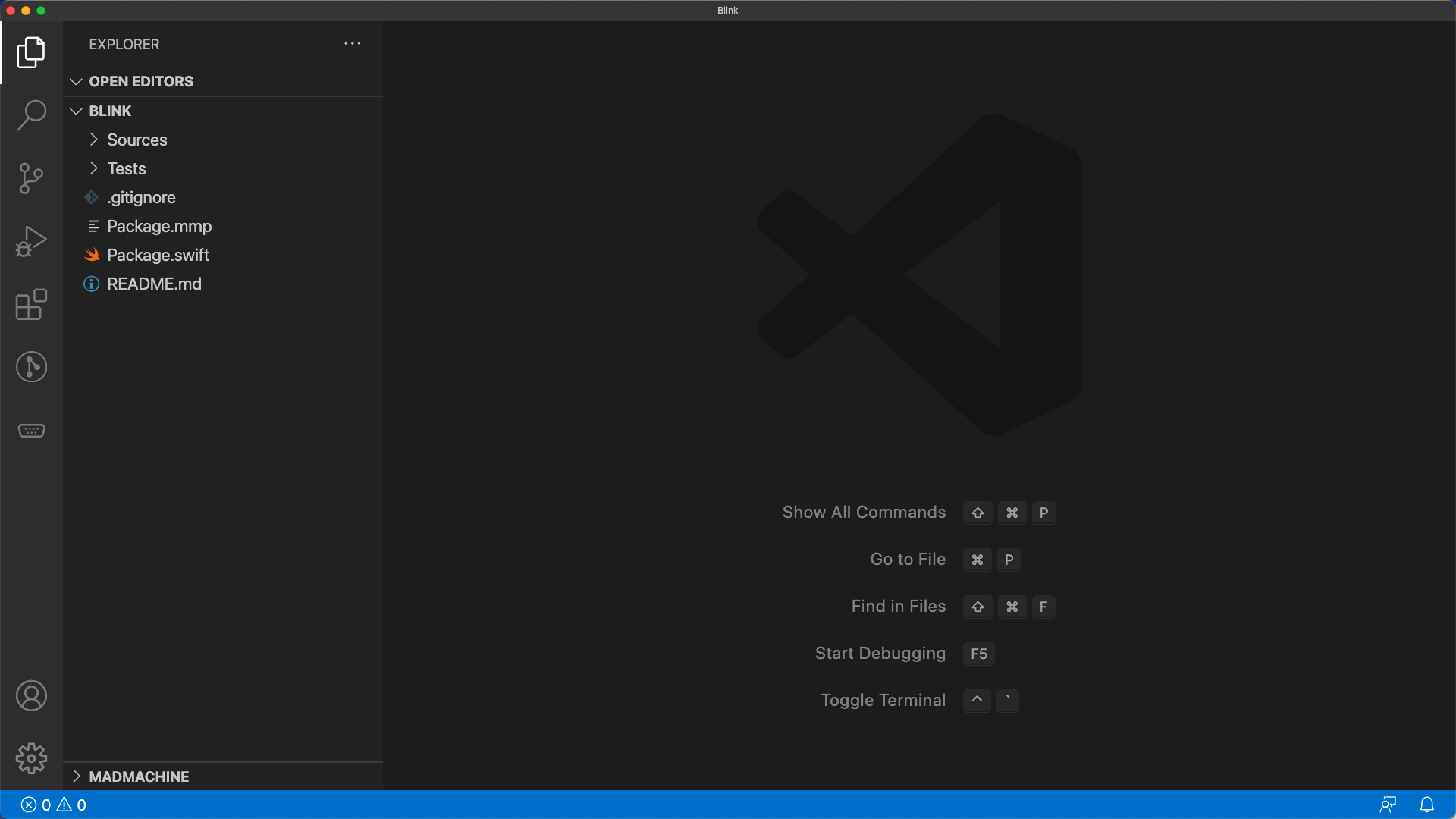Image resolution: width=1456 pixels, height=819 pixels.
Task: Open the Search view in the activity bar
Action: 31,115
